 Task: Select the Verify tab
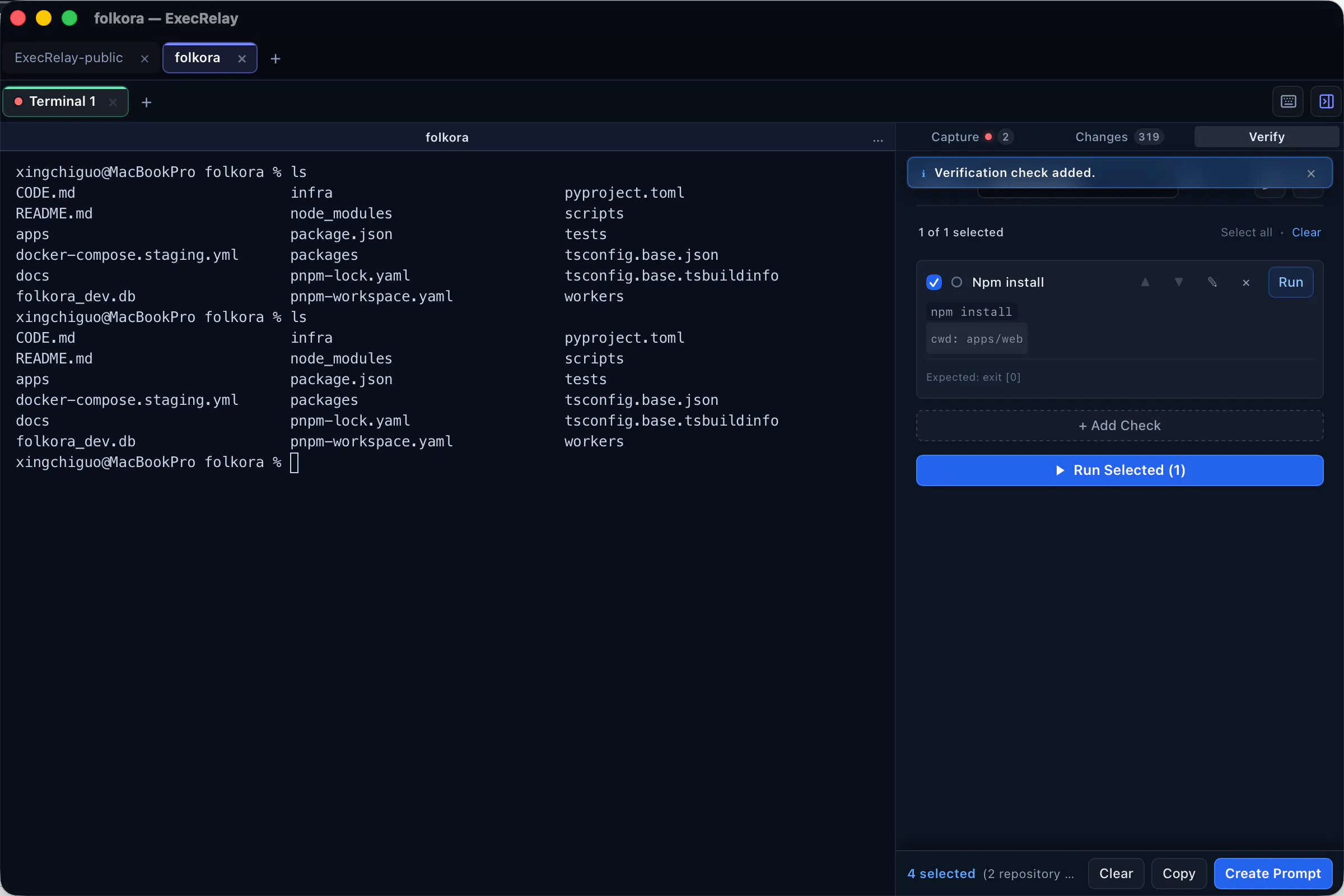[1266, 137]
